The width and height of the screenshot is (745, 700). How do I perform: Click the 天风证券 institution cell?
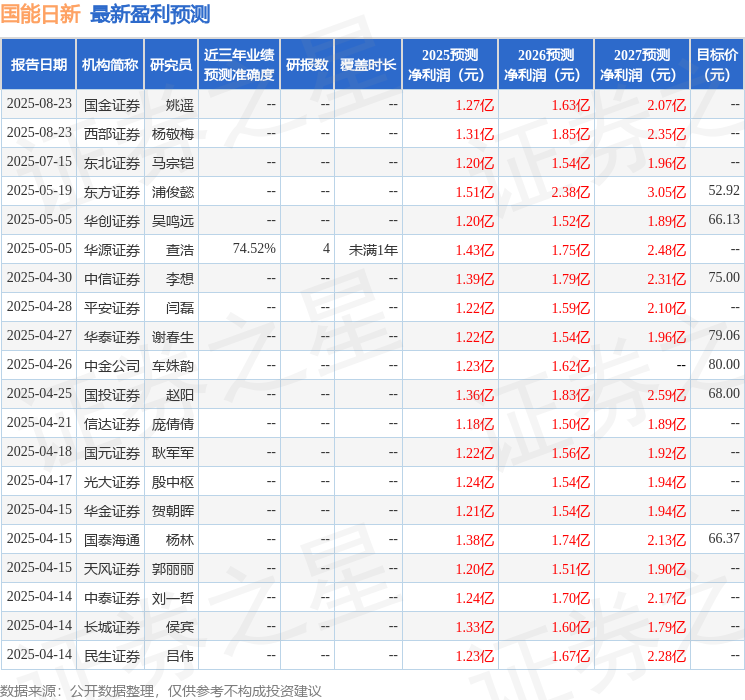click(112, 569)
